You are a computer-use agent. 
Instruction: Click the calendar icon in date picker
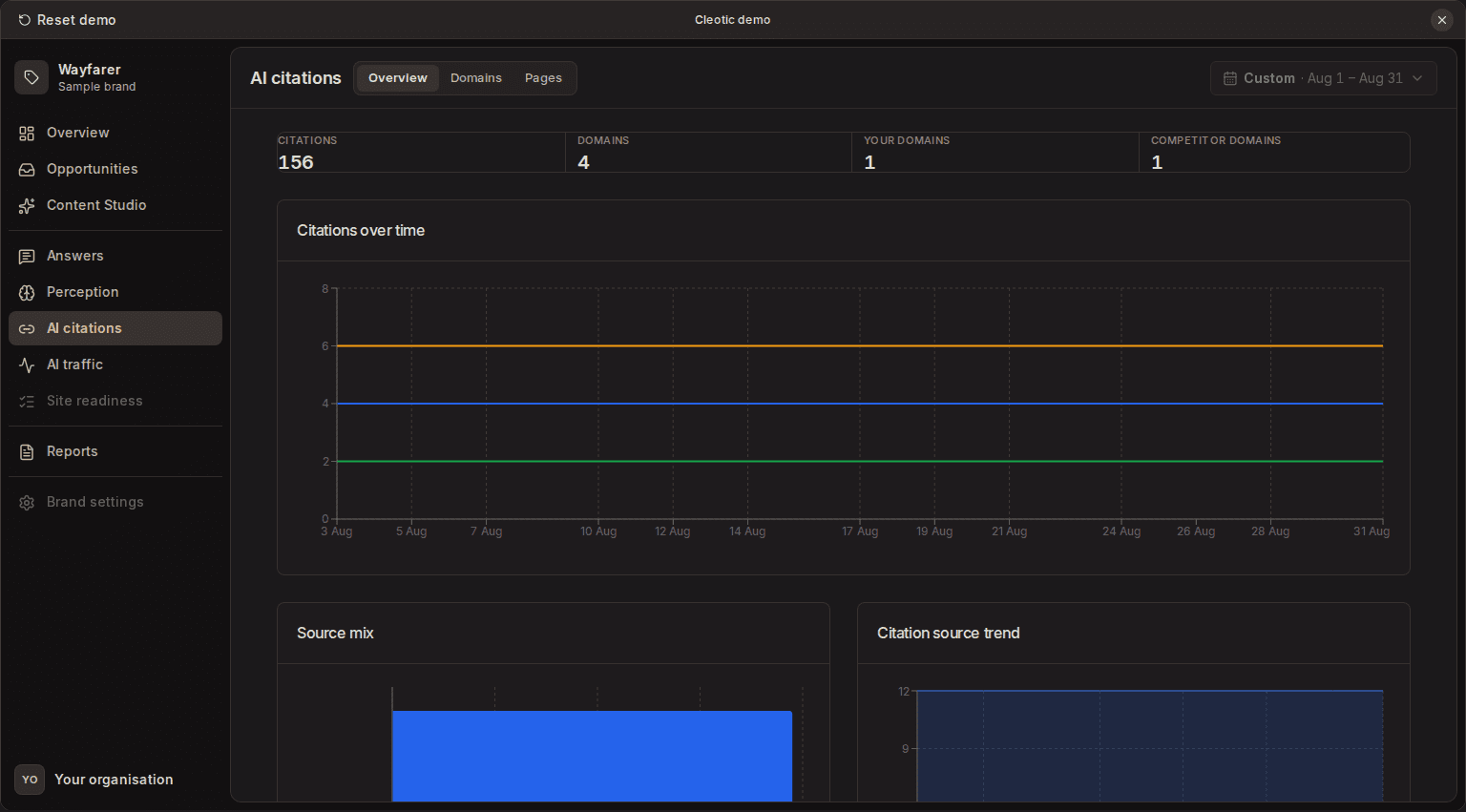[1230, 78]
